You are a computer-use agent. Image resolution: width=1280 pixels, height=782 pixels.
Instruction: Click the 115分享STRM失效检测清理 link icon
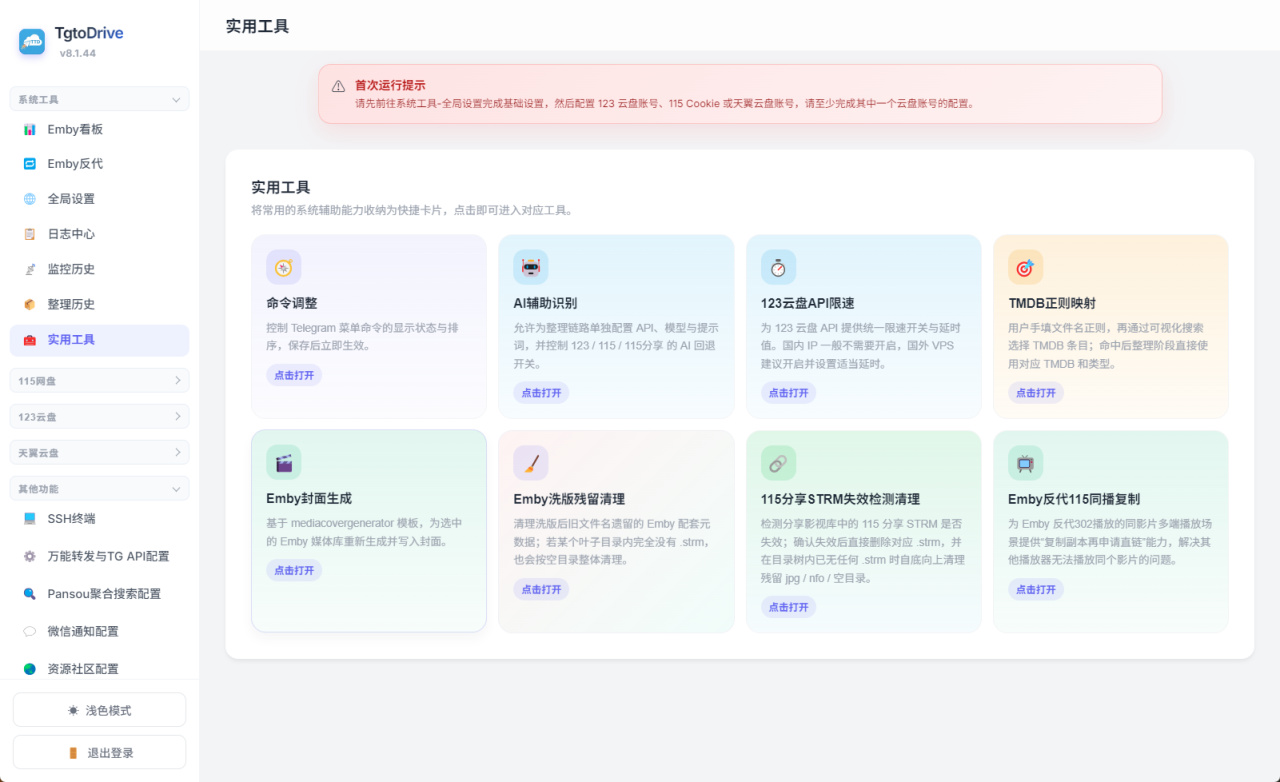point(778,463)
